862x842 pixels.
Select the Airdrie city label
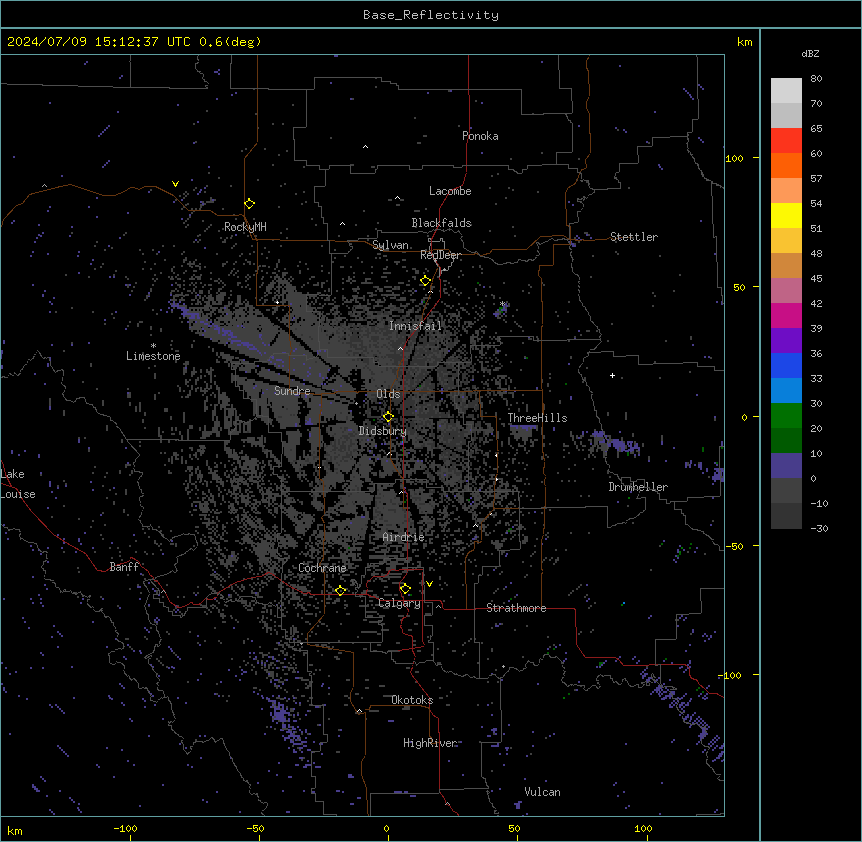[x=404, y=537]
